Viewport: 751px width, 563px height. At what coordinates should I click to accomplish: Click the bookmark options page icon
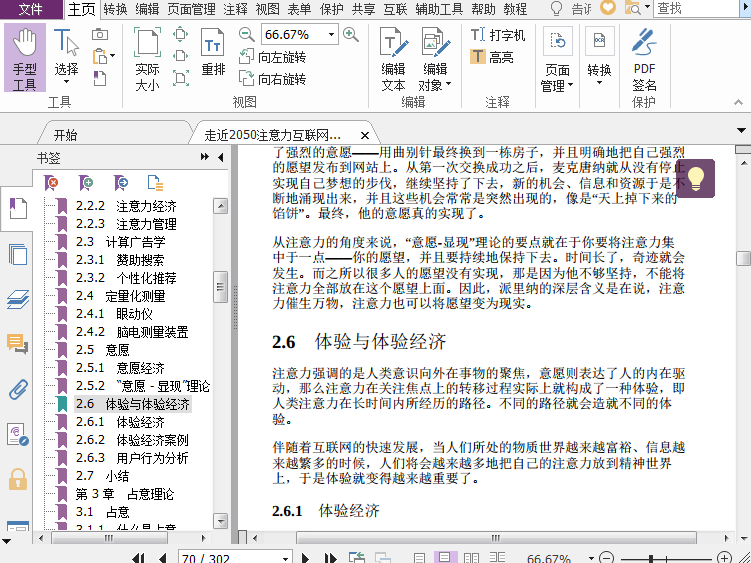156,183
